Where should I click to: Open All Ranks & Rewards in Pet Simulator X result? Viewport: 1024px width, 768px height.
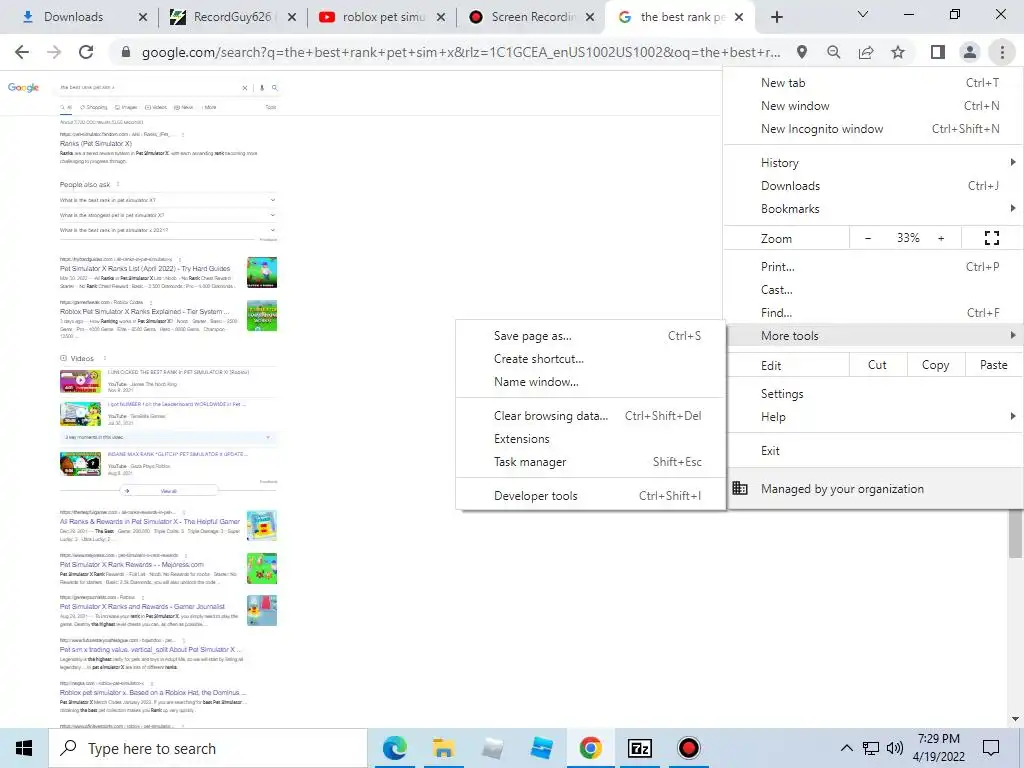[x=150, y=521]
